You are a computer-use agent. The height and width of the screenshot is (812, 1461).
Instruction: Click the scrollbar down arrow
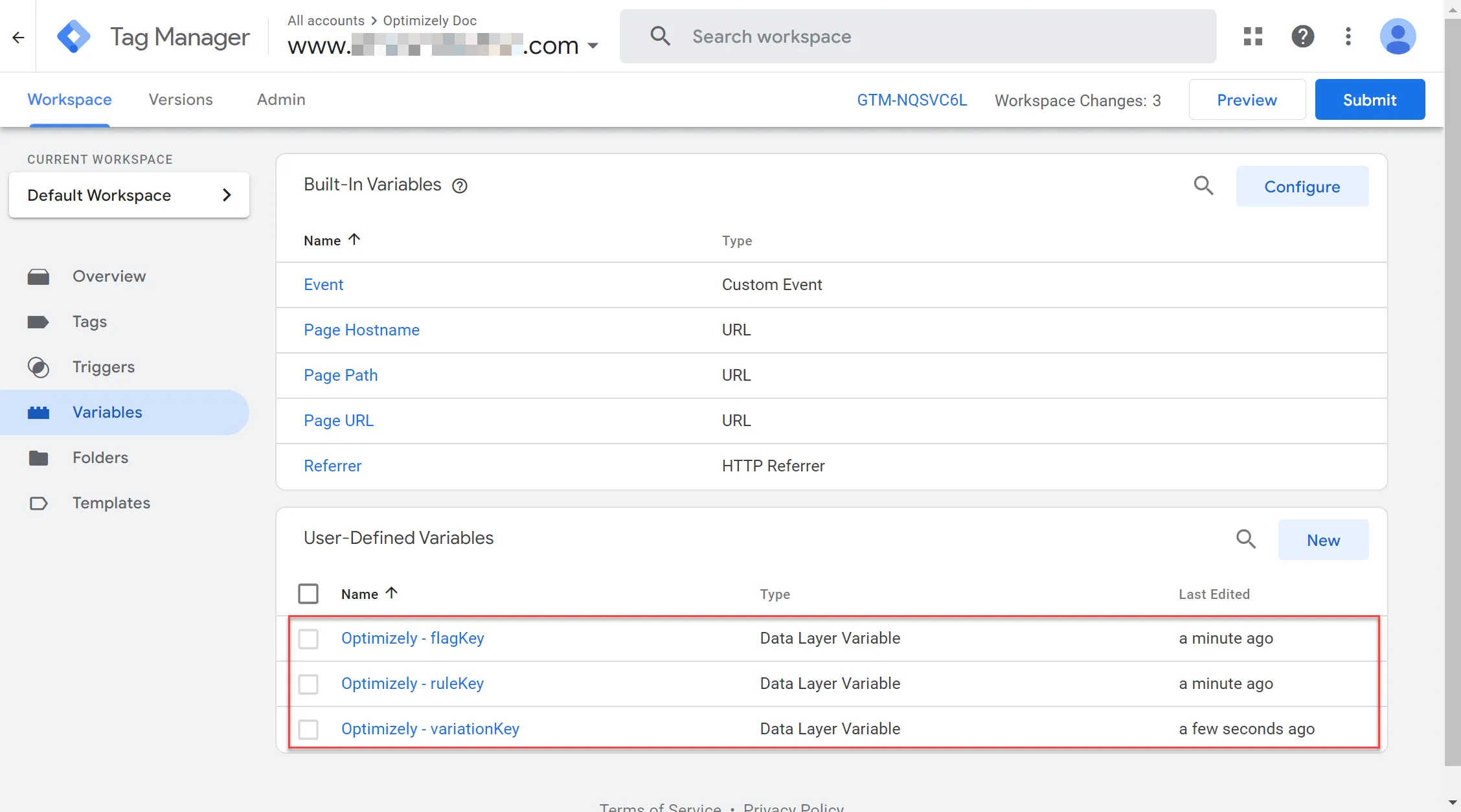pyautogui.click(x=1453, y=804)
